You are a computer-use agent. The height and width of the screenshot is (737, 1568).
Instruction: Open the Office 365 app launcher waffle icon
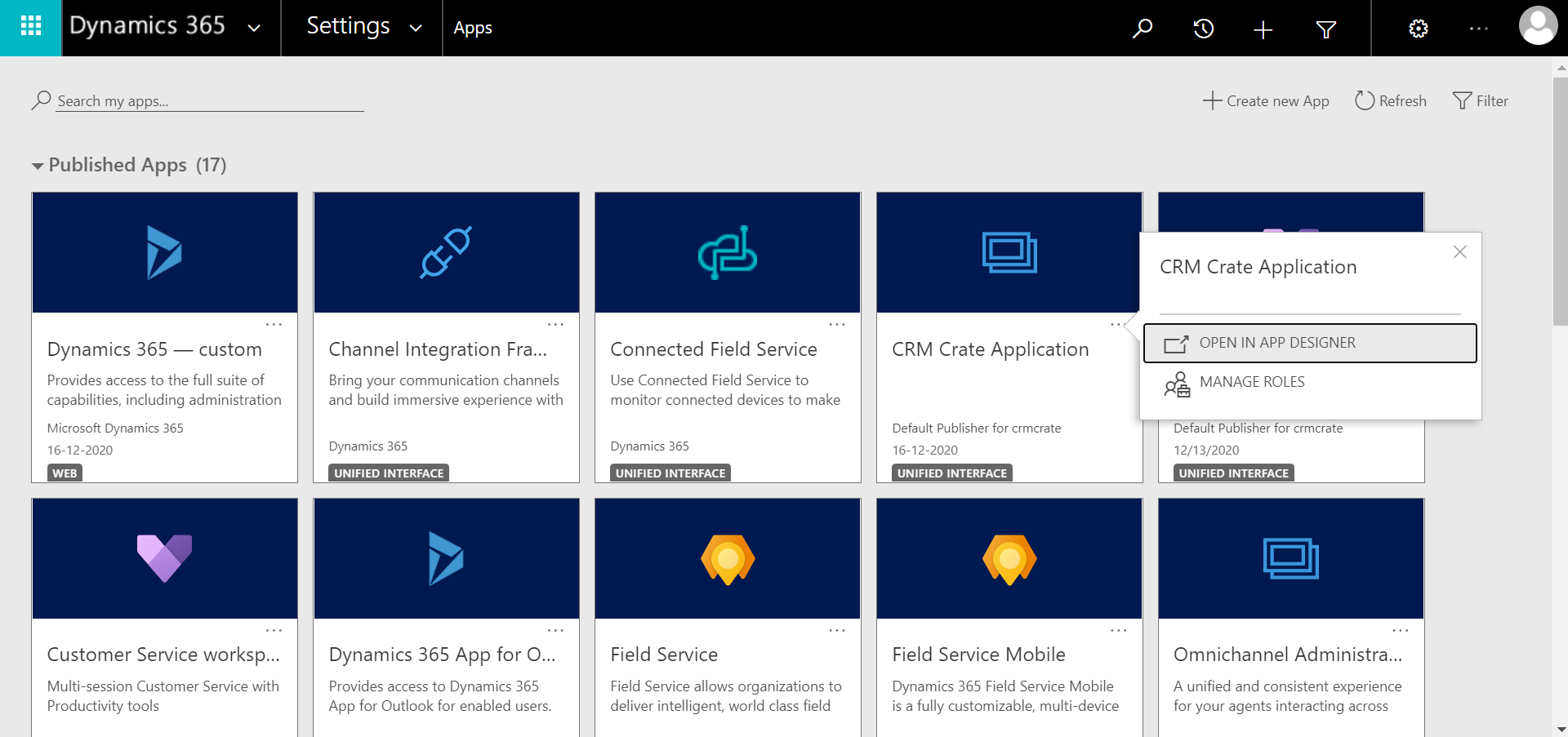(x=30, y=27)
